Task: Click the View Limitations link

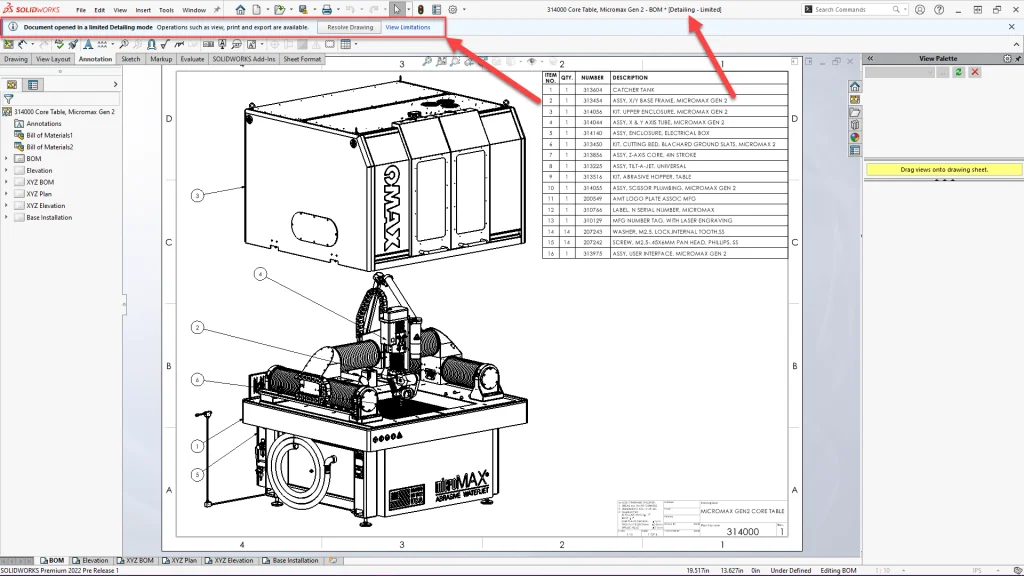Action: coord(408,27)
